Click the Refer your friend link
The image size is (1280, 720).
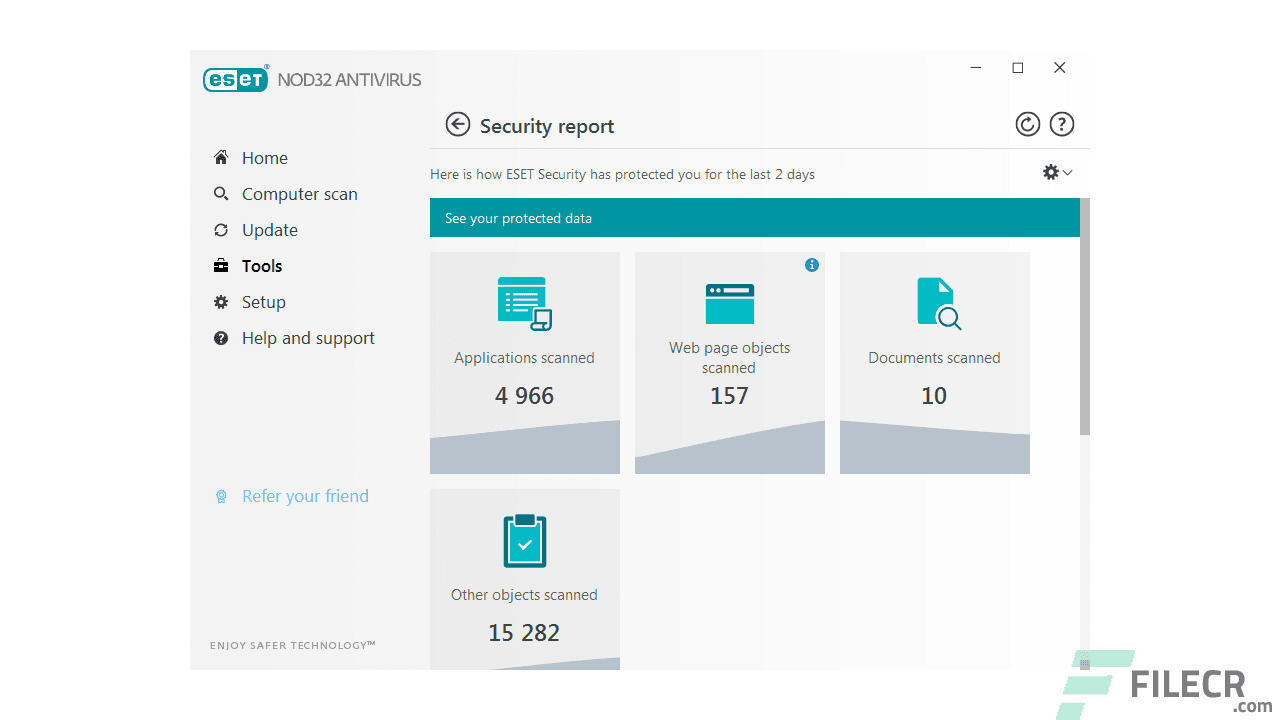pos(304,496)
